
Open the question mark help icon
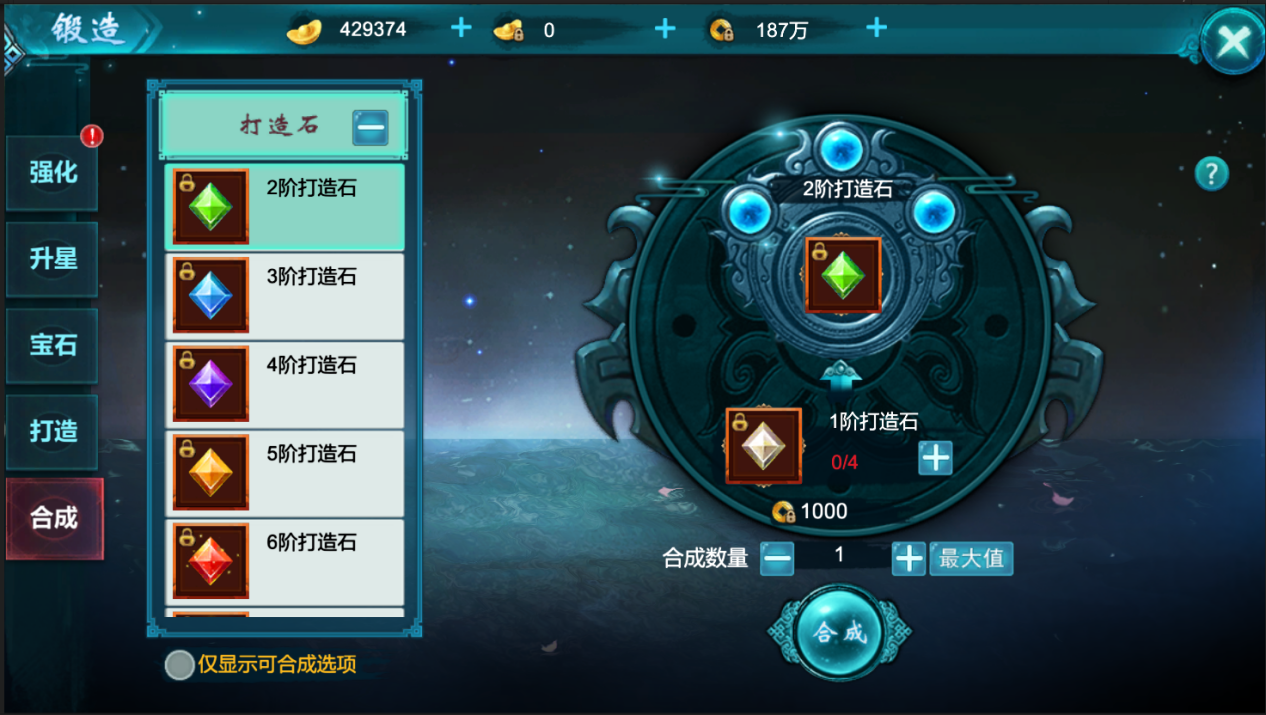click(1211, 174)
